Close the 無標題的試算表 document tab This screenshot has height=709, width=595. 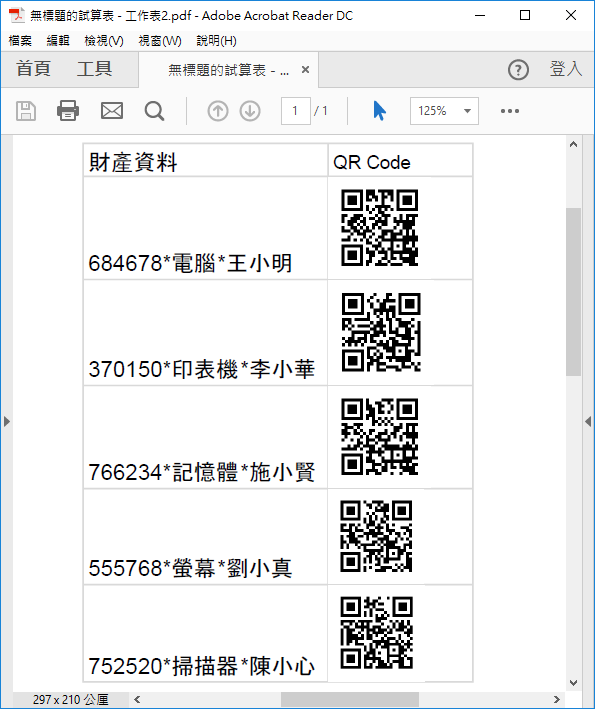pos(306,70)
